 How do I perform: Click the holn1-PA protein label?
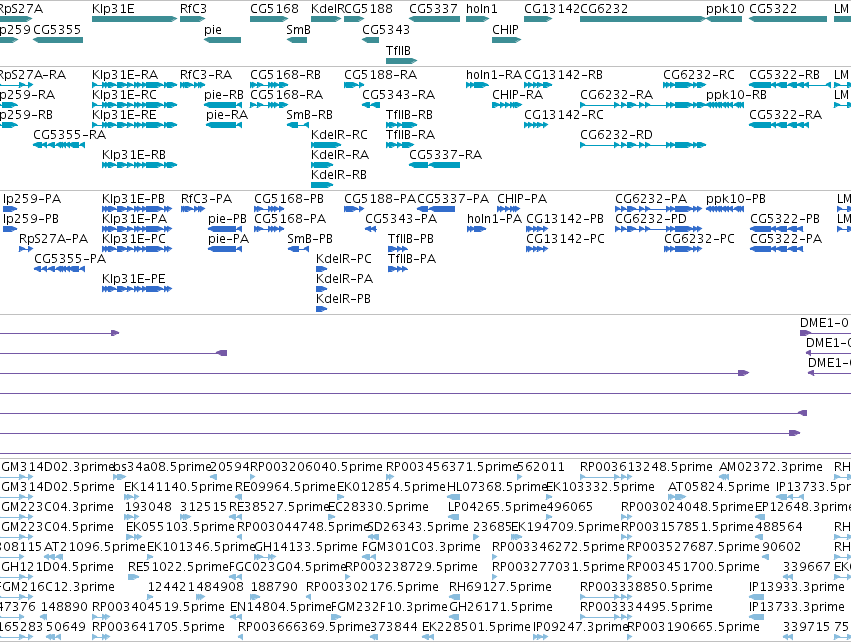tap(494, 219)
